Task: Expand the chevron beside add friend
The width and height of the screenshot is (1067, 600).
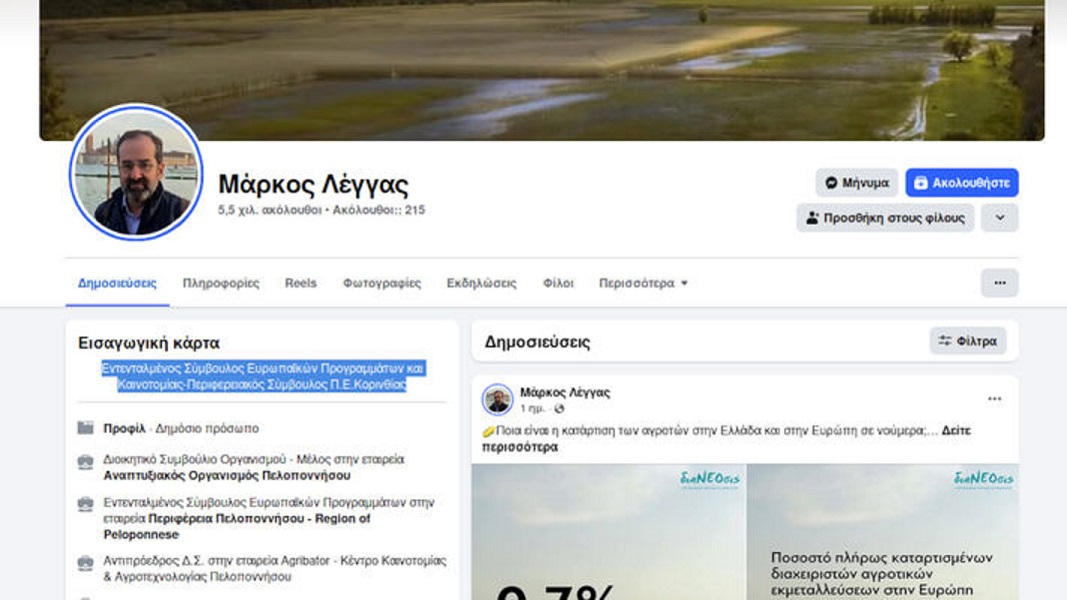Action: click(999, 218)
